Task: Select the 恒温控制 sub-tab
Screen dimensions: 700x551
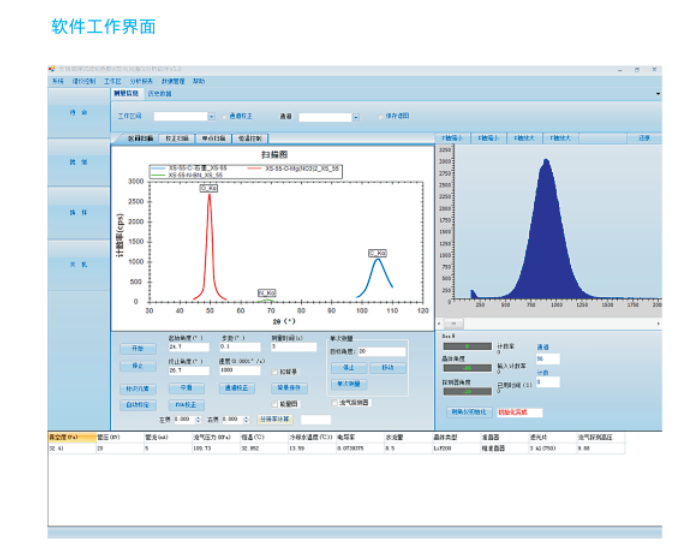Action: pyautogui.click(x=250, y=138)
